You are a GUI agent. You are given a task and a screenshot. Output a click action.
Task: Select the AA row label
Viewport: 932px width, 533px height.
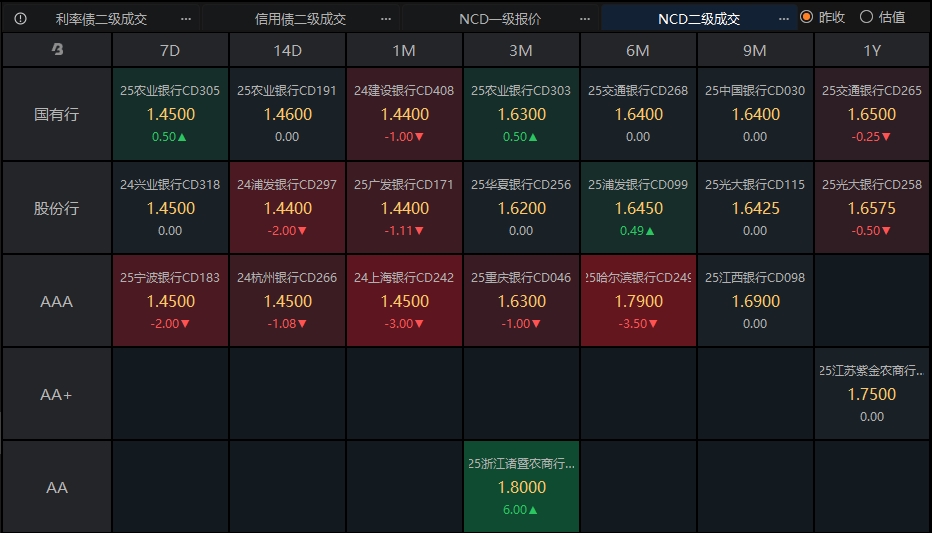pyautogui.click(x=56, y=487)
